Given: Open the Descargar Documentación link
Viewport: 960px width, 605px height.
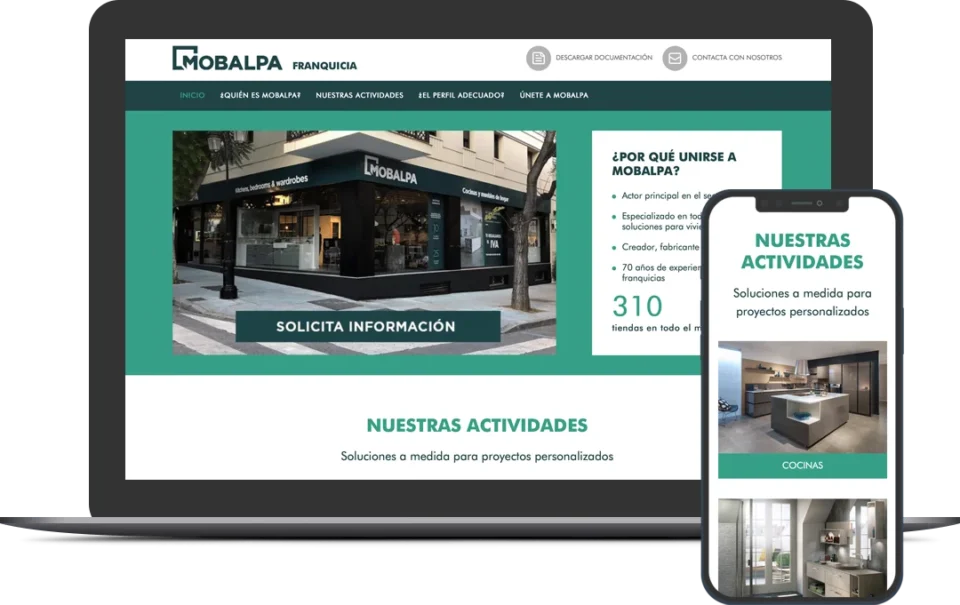Looking at the screenshot, I should (x=604, y=58).
